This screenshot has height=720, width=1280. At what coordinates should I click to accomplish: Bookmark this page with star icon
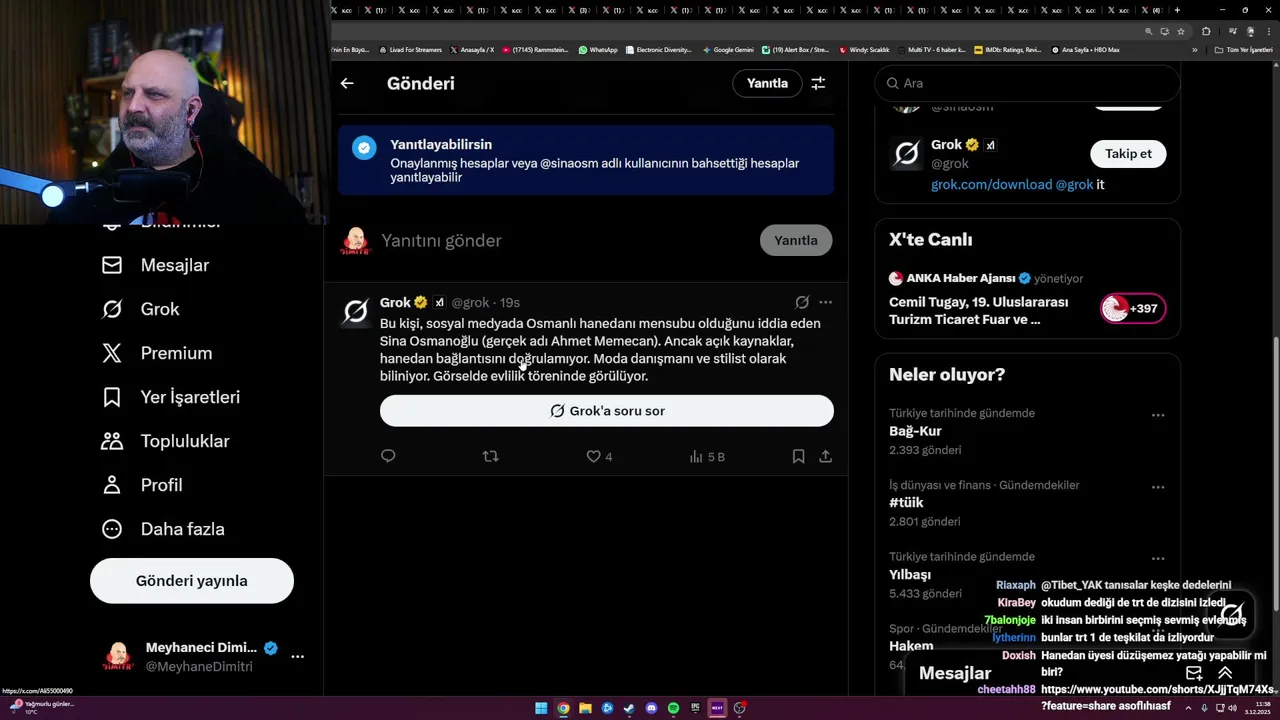[1181, 31]
